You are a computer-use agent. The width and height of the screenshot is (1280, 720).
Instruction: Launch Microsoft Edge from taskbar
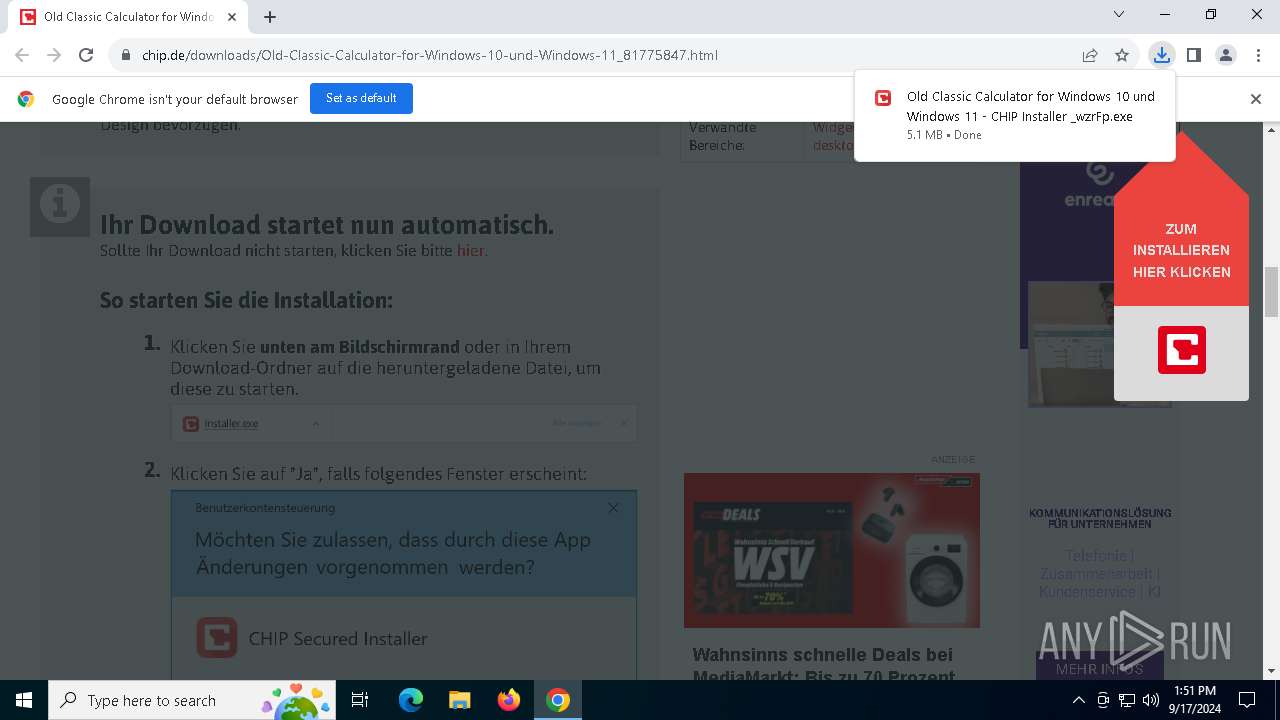pyautogui.click(x=411, y=700)
